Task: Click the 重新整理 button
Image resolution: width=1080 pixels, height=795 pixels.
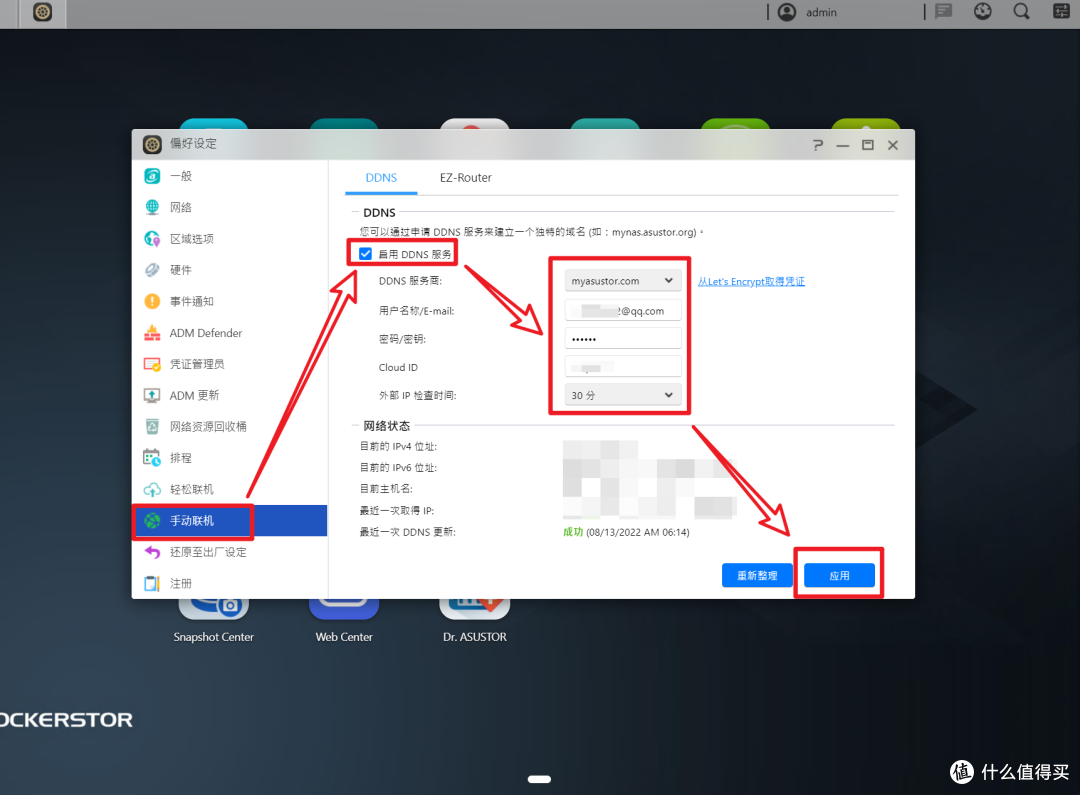Action: pyautogui.click(x=757, y=575)
